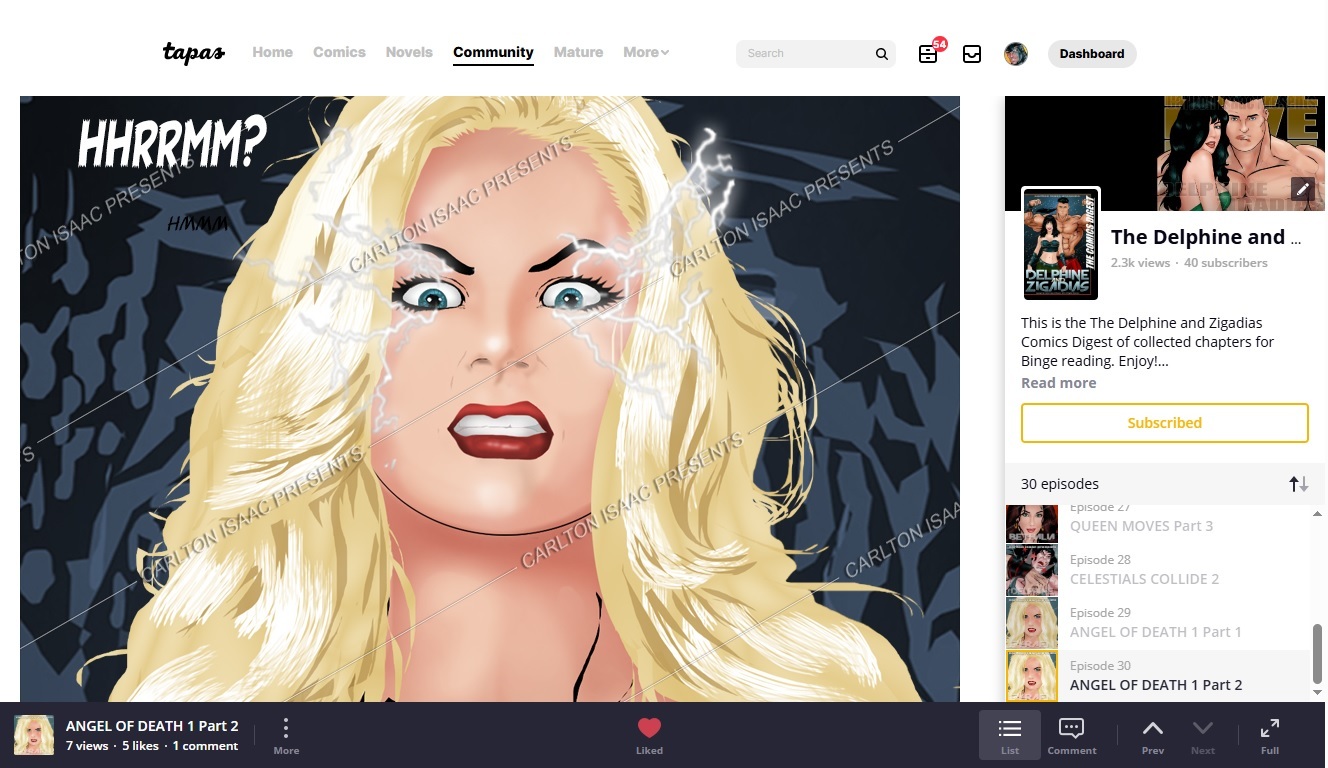The image size is (1328, 768).
Task: Click the user profile avatar
Action: (x=1016, y=54)
